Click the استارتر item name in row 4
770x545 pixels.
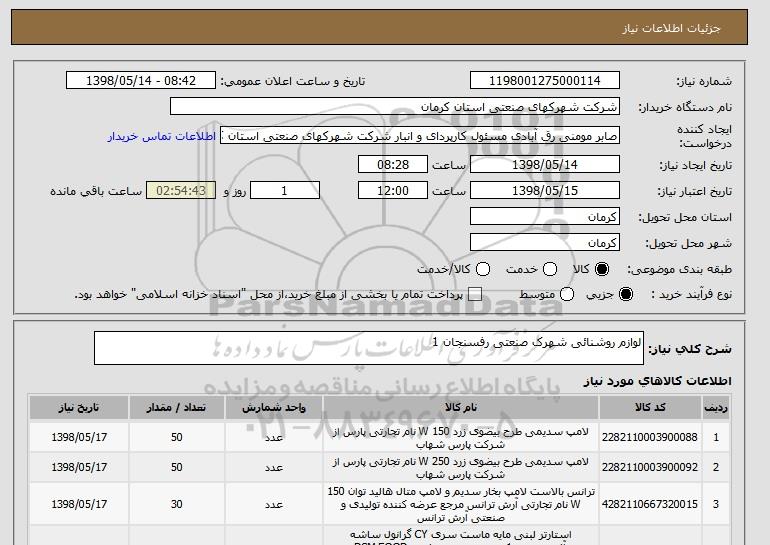coord(461,536)
